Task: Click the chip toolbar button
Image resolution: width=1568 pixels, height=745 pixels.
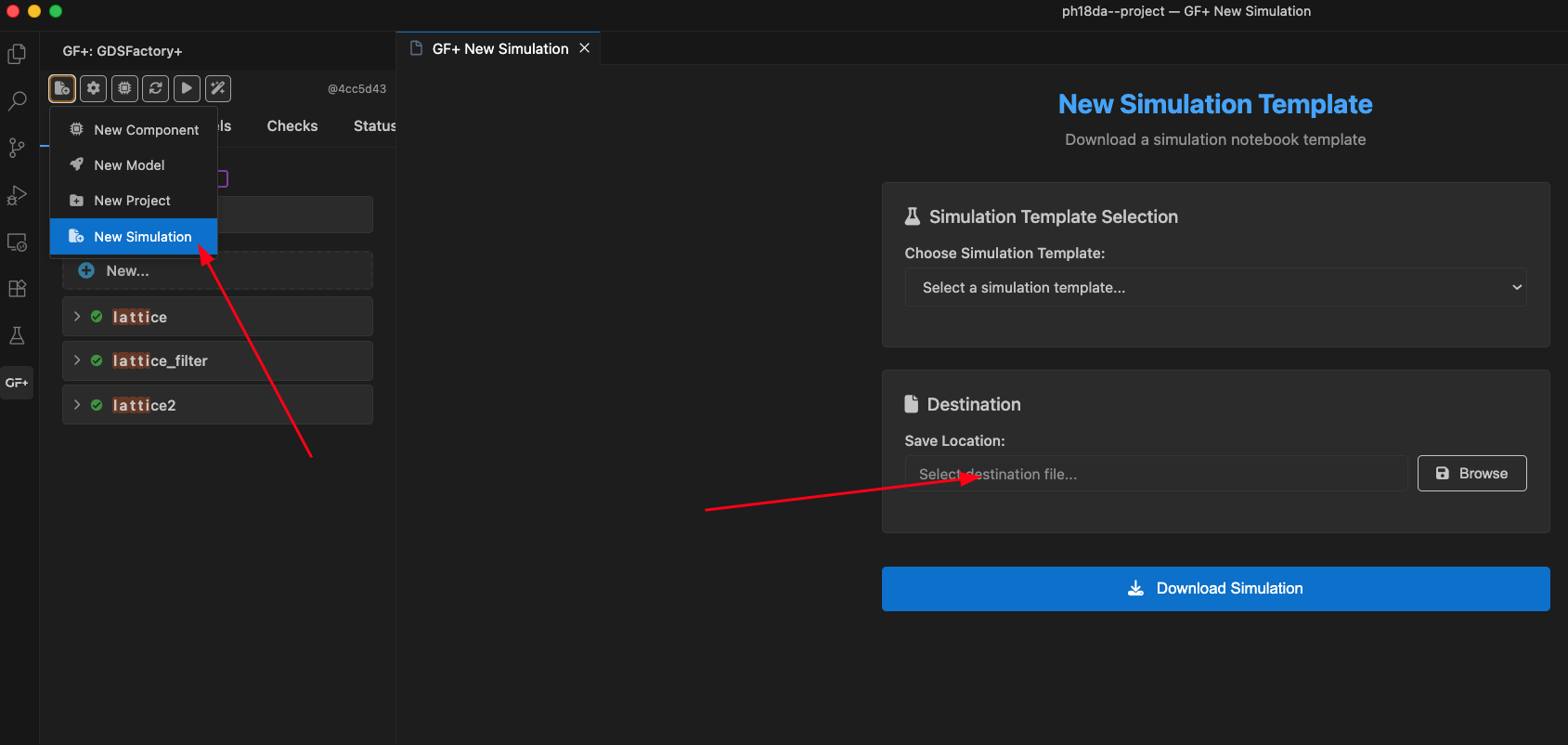Action: (x=124, y=88)
